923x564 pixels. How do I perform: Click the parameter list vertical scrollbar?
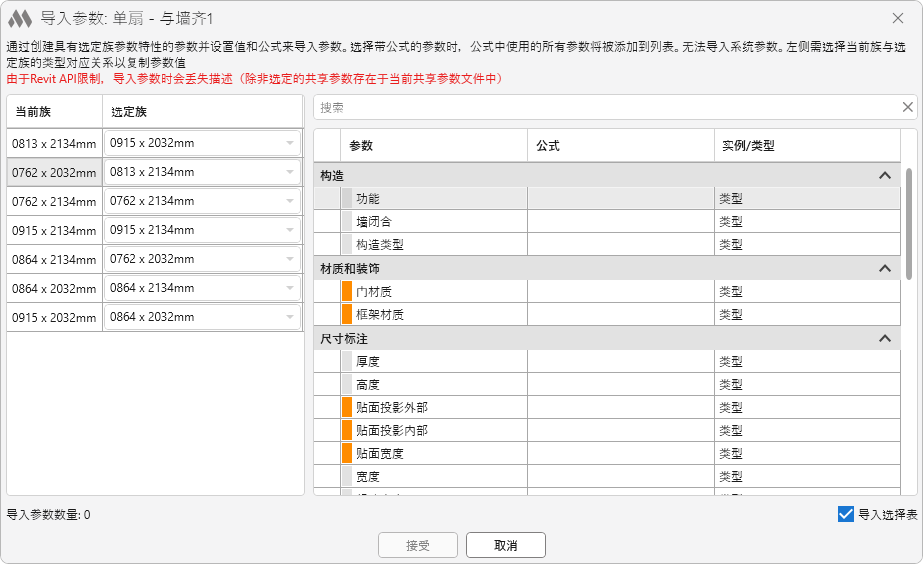tap(909, 223)
